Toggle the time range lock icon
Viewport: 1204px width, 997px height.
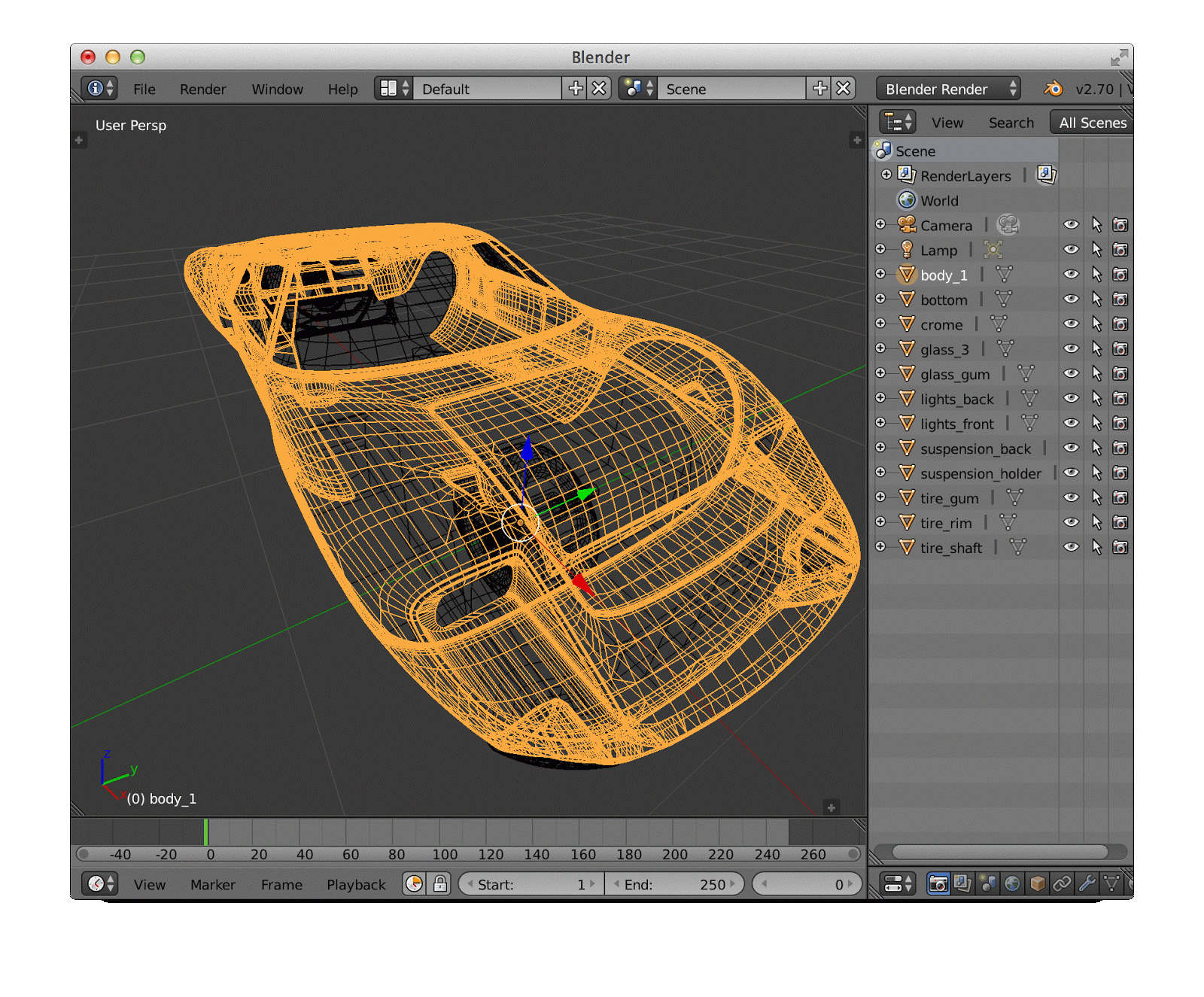point(440,884)
